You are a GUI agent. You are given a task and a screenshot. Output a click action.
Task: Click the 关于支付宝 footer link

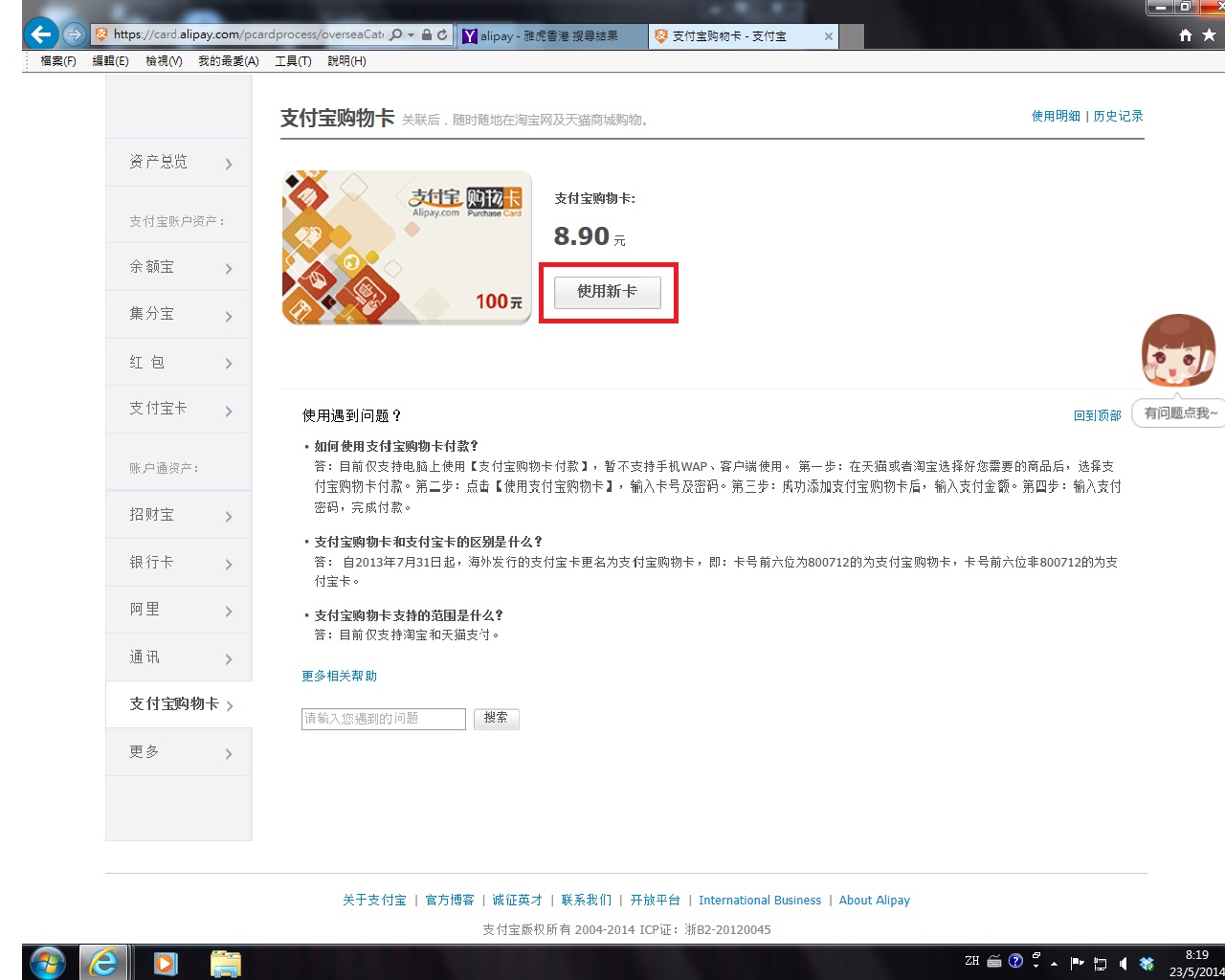(374, 900)
